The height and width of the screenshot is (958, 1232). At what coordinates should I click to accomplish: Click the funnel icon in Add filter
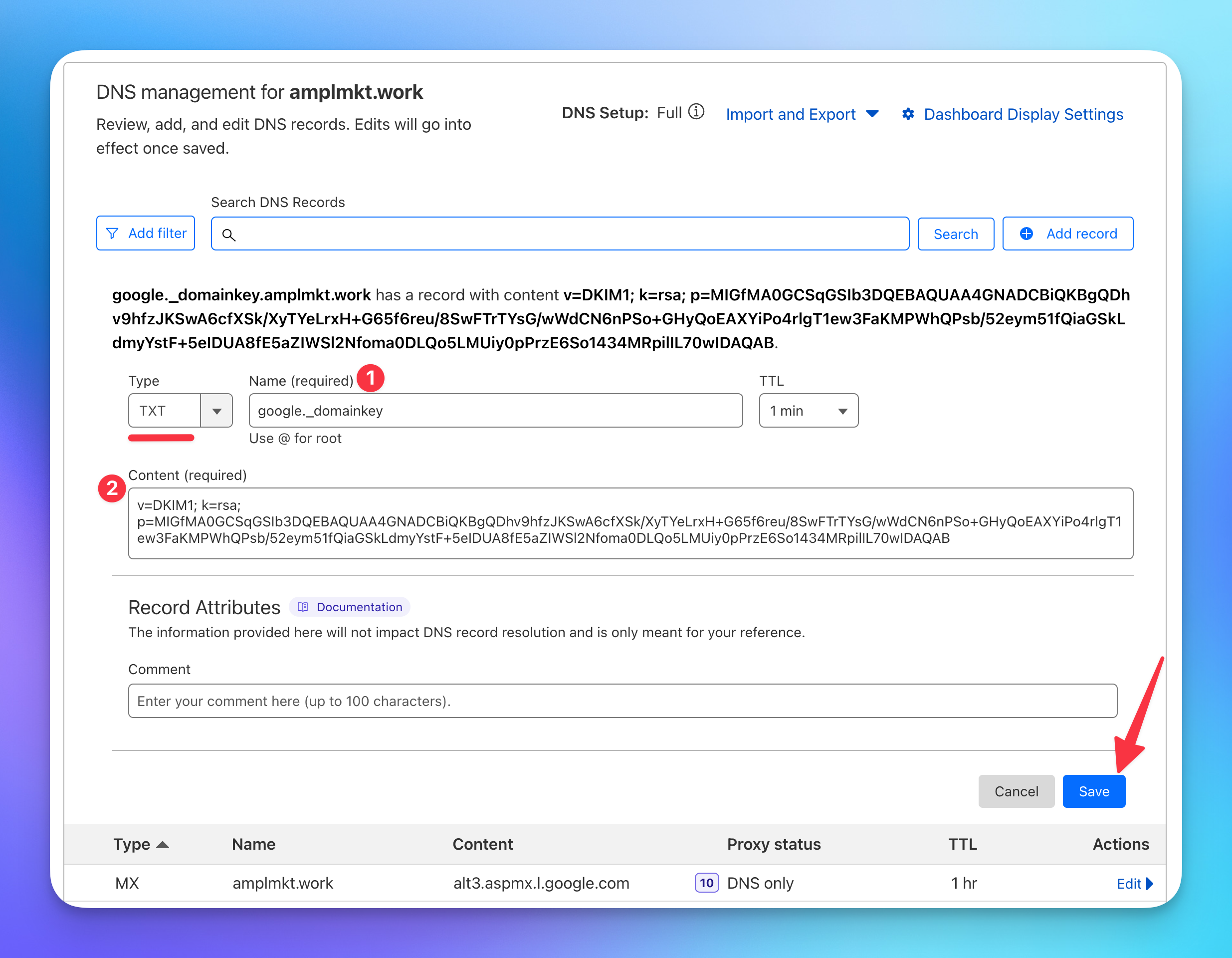[x=112, y=233]
